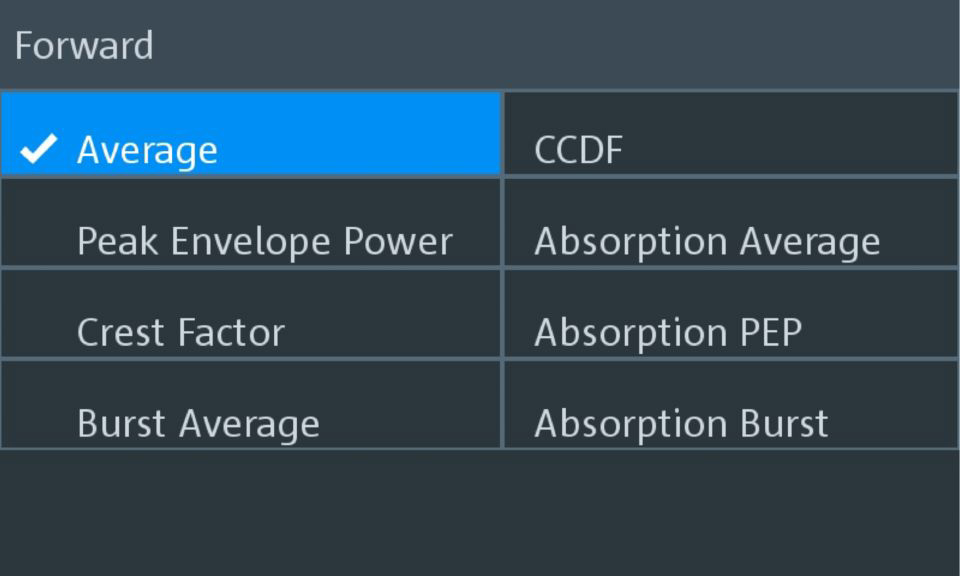Click the word Burst in Burst Average
The image size is (960, 576).
[122, 423]
